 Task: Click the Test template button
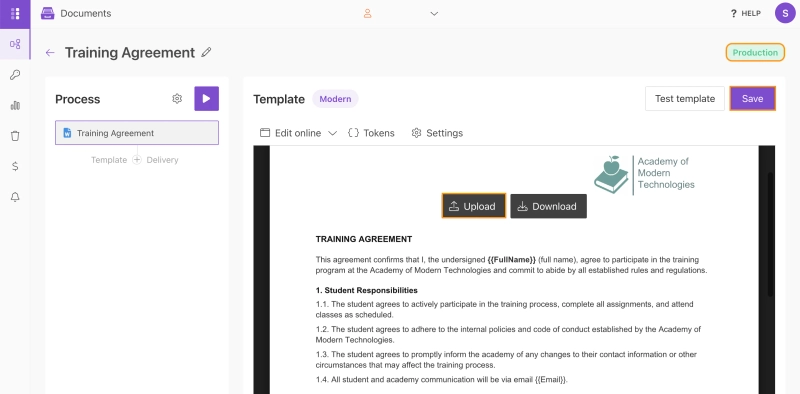[x=685, y=98]
